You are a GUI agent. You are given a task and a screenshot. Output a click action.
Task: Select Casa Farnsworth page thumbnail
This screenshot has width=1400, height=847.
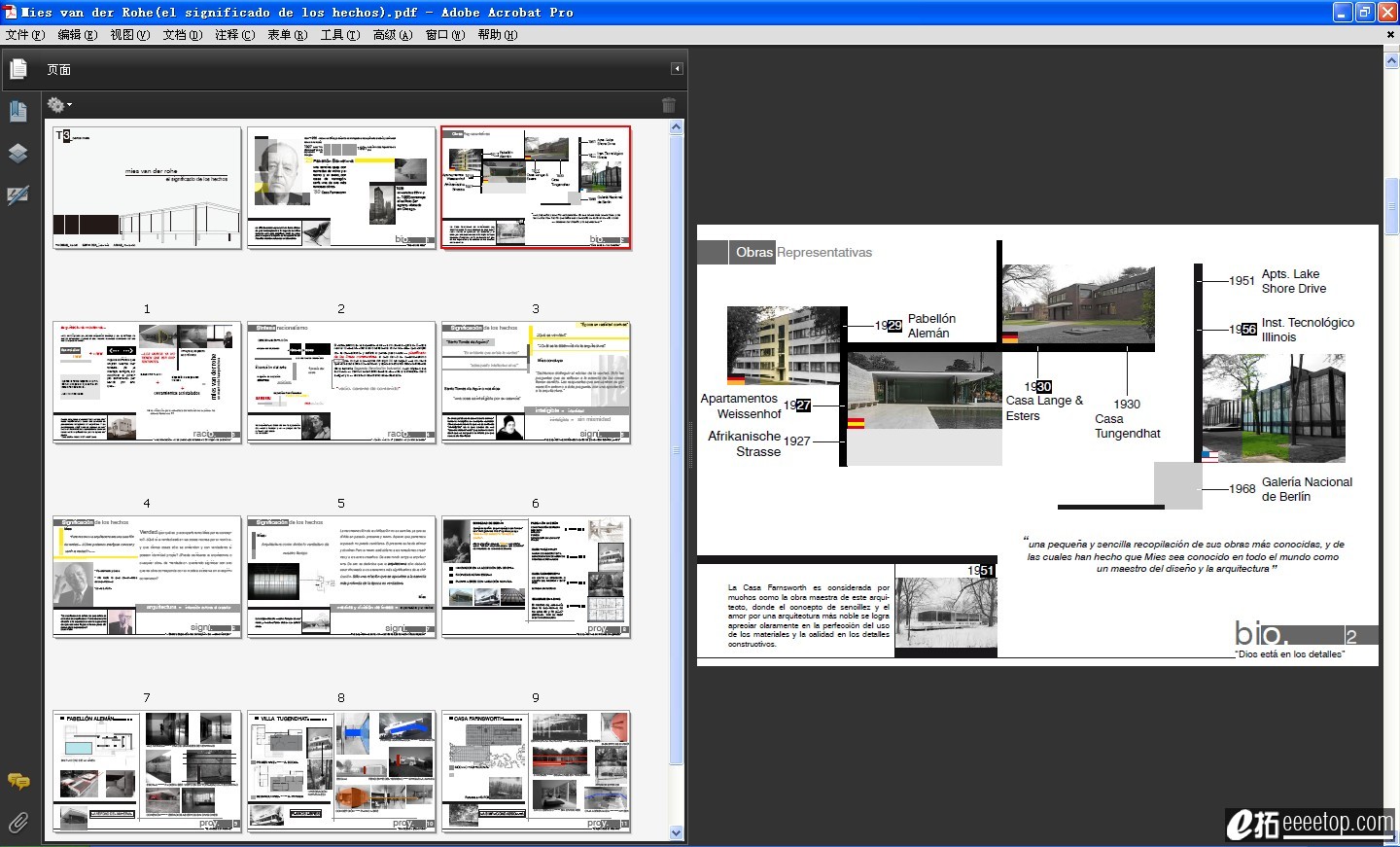click(536, 771)
